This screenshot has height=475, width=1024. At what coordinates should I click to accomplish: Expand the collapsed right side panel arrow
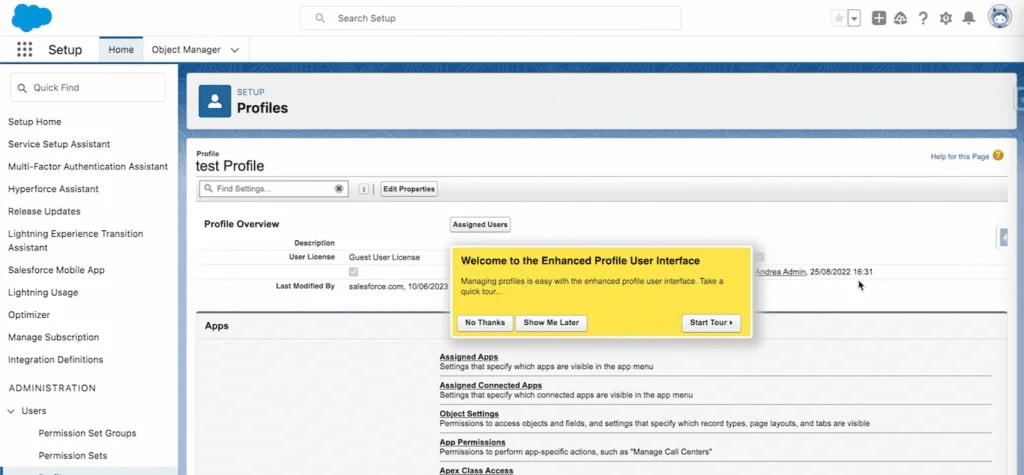point(1004,238)
